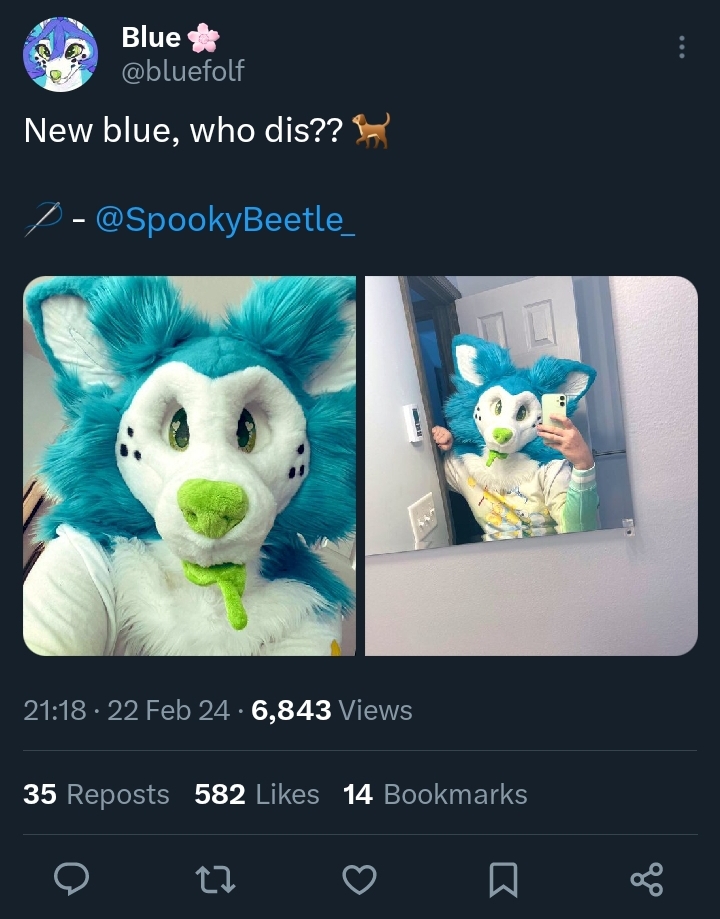Open the three-dot more options menu

tap(681, 47)
